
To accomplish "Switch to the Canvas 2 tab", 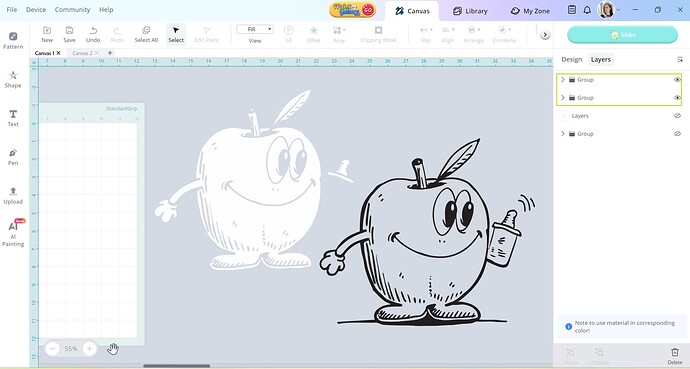I will click(x=82, y=53).
